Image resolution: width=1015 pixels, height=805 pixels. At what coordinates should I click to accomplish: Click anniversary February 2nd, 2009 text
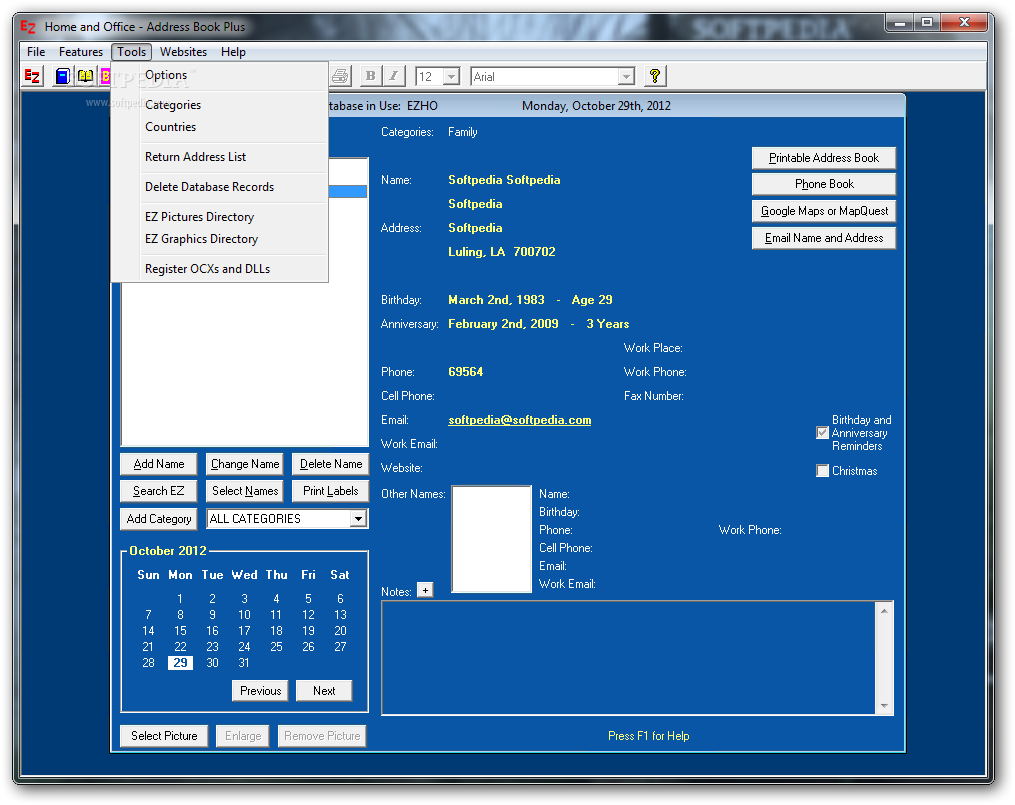click(x=503, y=324)
